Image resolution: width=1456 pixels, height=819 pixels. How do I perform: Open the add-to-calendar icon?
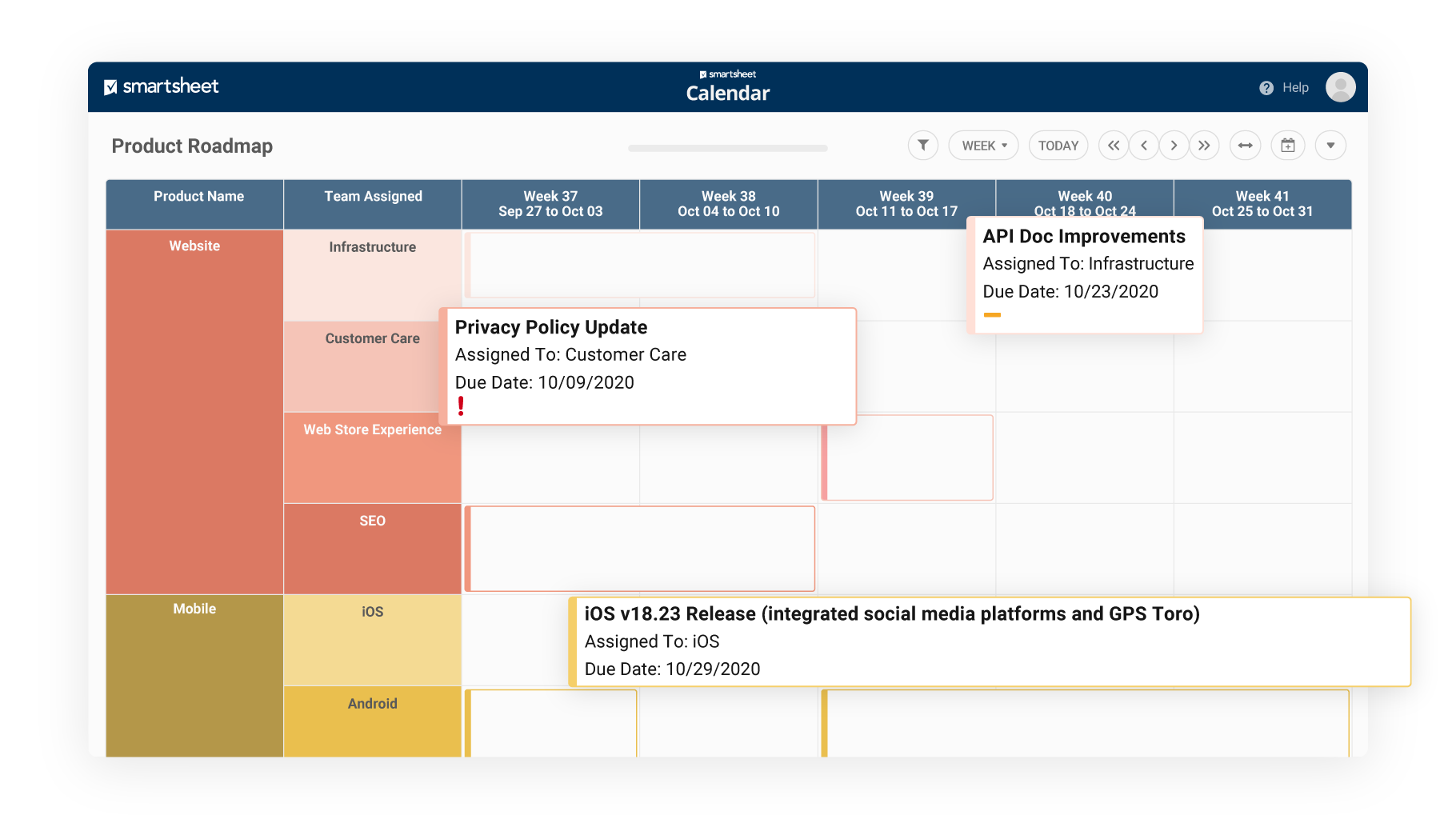click(1287, 146)
